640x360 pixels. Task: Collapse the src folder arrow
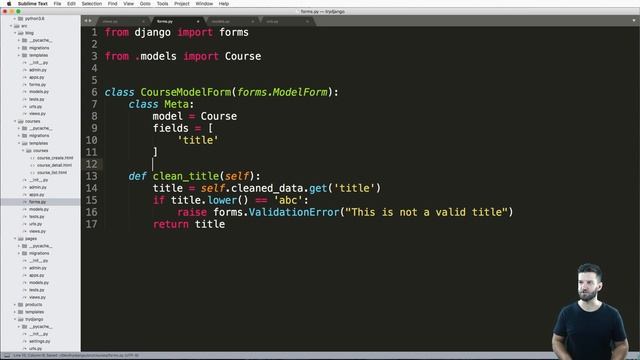(11, 26)
